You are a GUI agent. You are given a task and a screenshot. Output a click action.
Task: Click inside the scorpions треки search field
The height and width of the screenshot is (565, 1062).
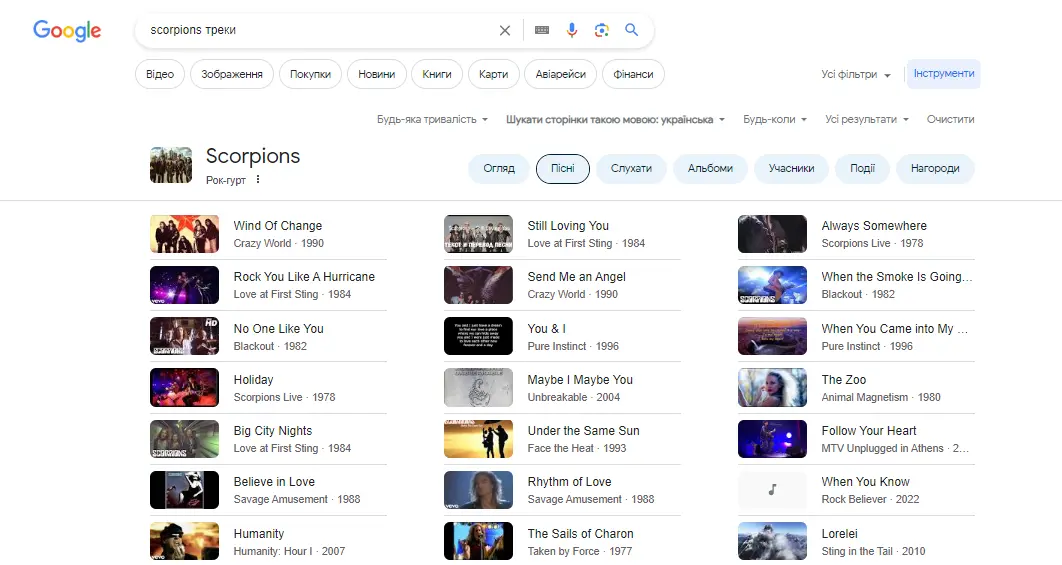pyautogui.click(x=318, y=30)
